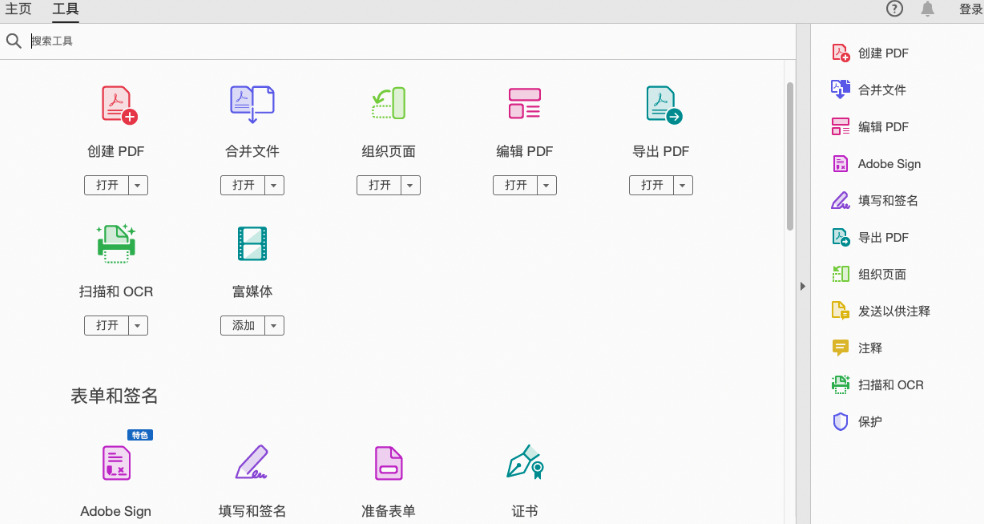
Task: Click 打开 button under 扫描和 OCR
Action: [107, 326]
